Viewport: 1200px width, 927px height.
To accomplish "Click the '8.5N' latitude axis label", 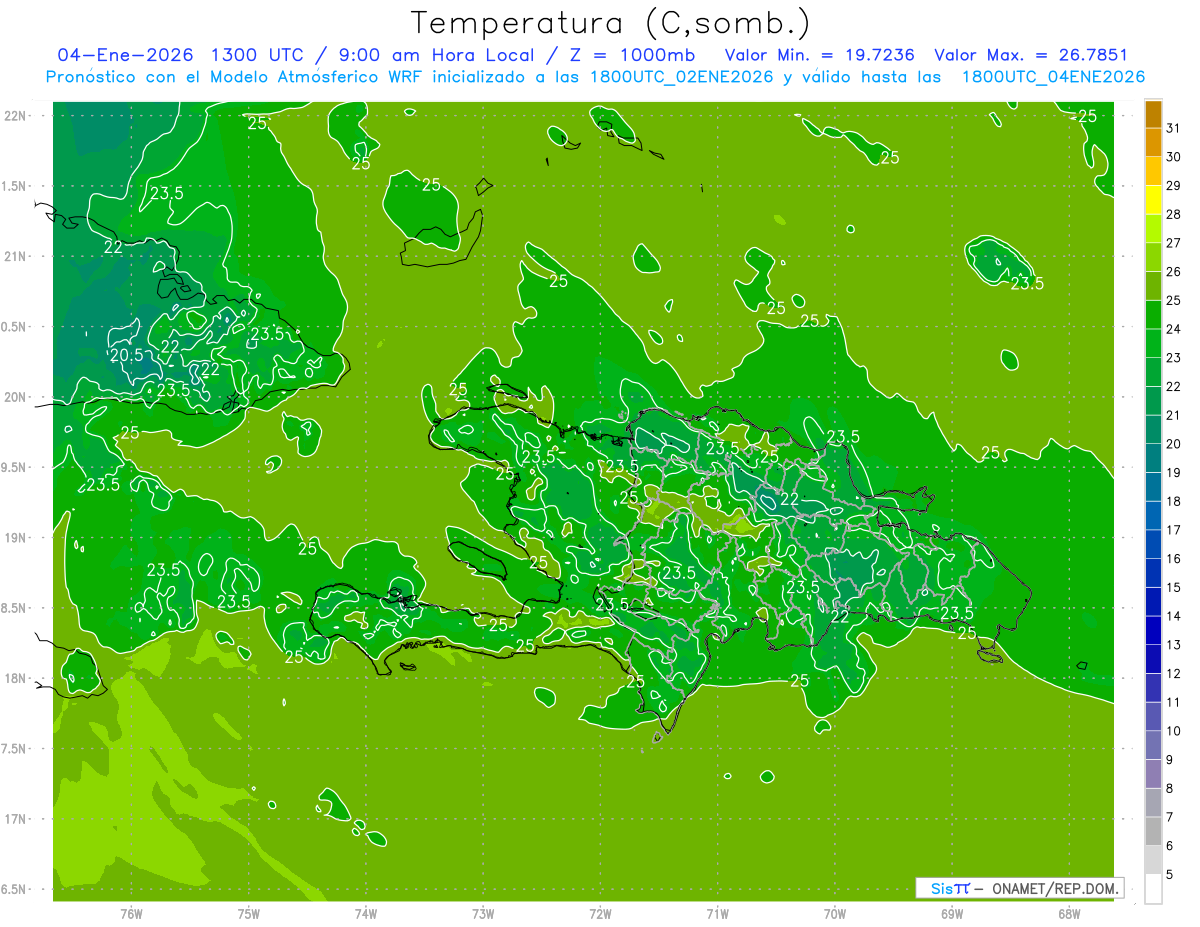I will point(15,608).
